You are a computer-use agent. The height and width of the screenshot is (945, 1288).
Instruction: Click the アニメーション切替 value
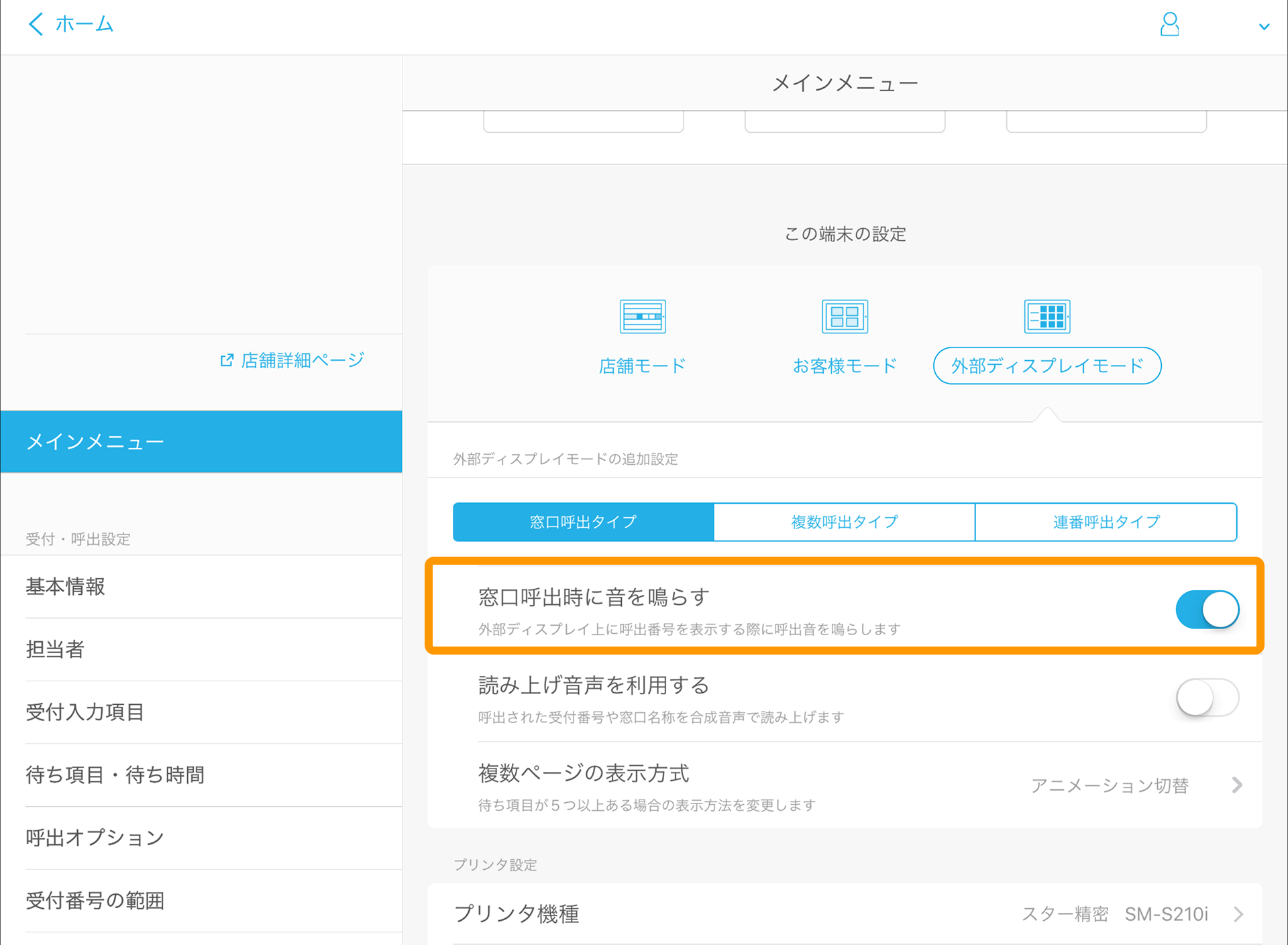pos(1110,785)
